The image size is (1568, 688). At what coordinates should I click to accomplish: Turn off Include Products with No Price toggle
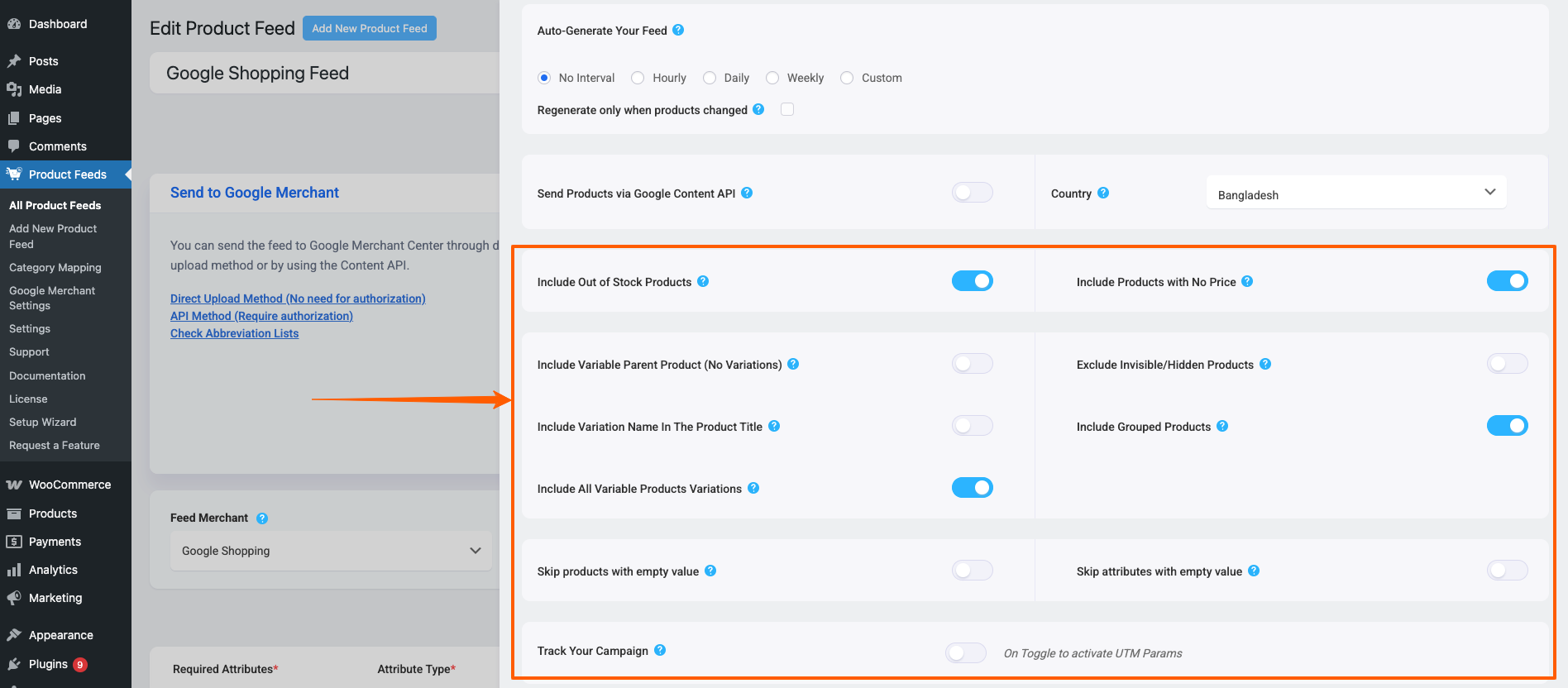point(1508,281)
